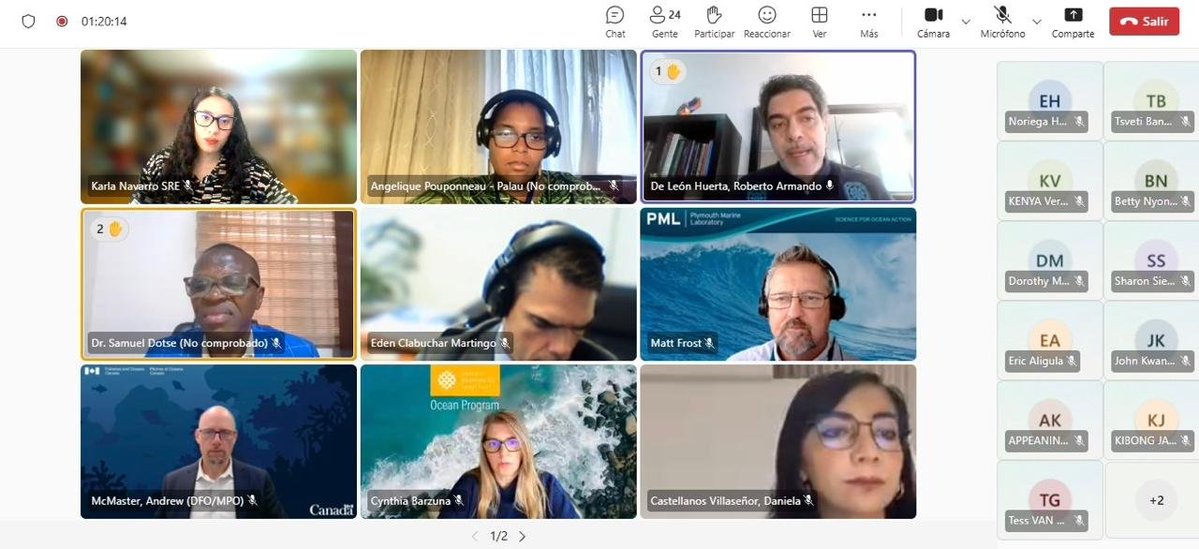Click KENYA Ver participant tile KV
Image resolution: width=1199 pixels, height=549 pixels.
coord(1050,180)
